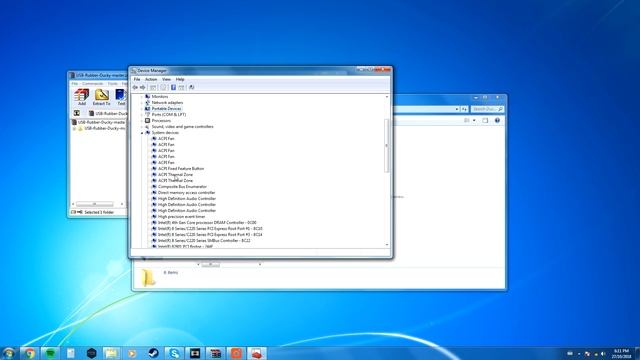Viewport: 640px width, 360px height.
Task: Go back in Device Manager toolbar
Action: pos(135,87)
